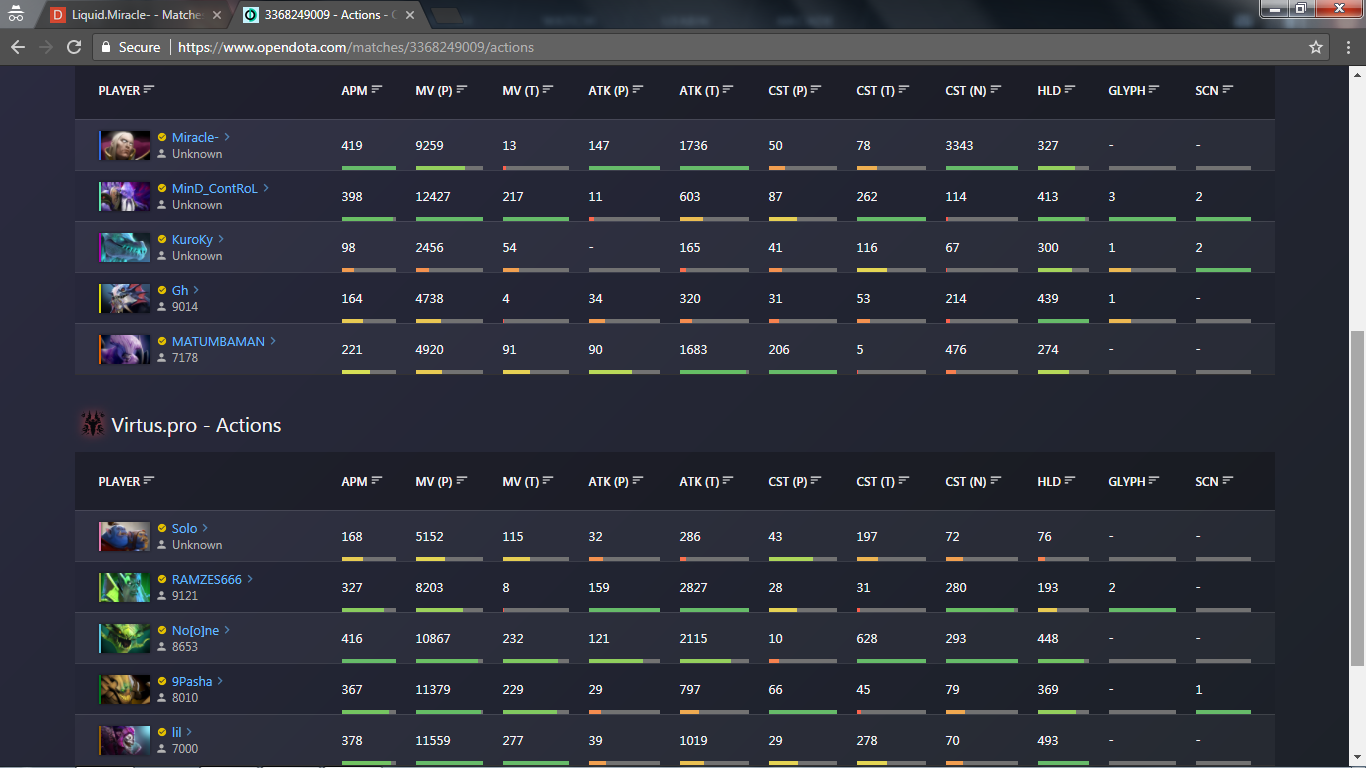Close the Liquid.Miracle- browser tab

pos(215,15)
